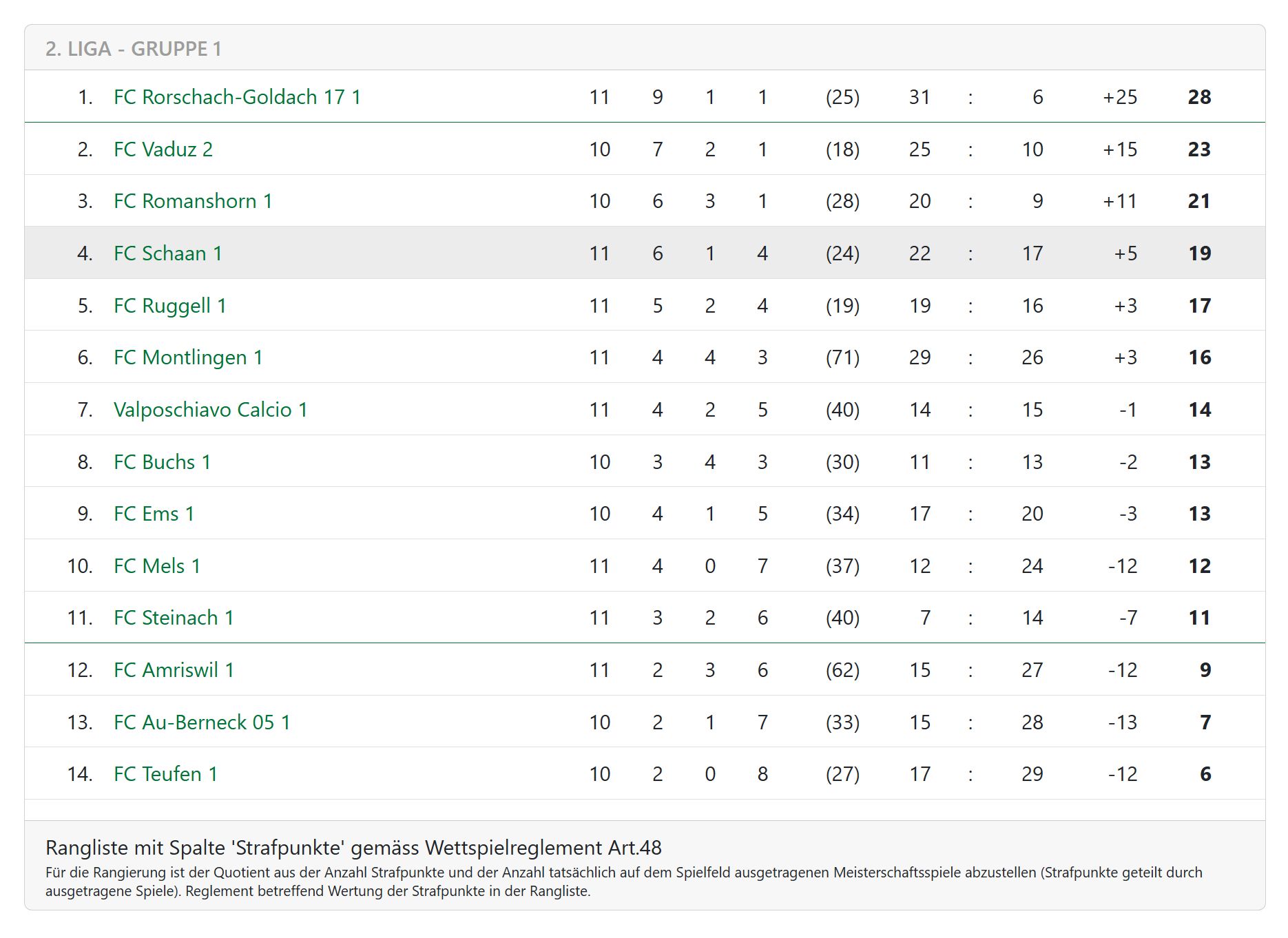Click the FC Vaduz 2 link

point(163,149)
